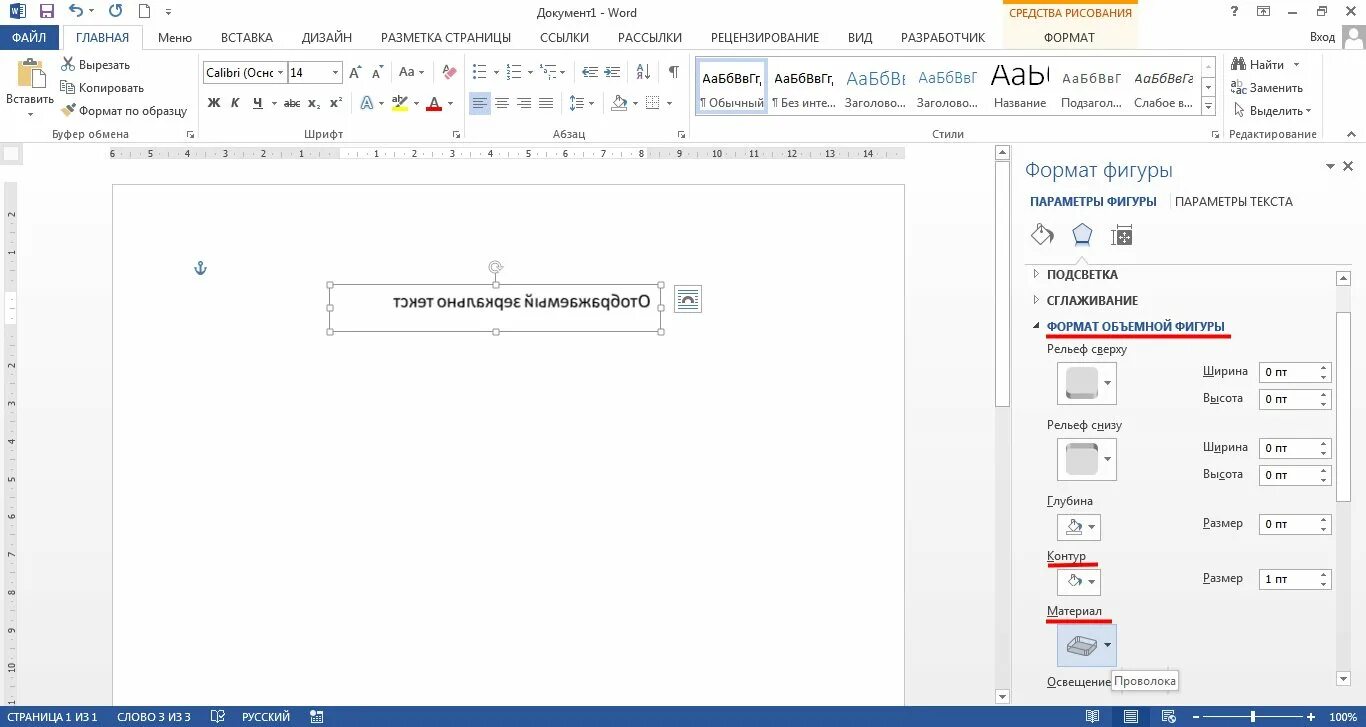This screenshot has height=727, width=1366.
Task: Click Выделить (Select) button
Action: 1272,111
